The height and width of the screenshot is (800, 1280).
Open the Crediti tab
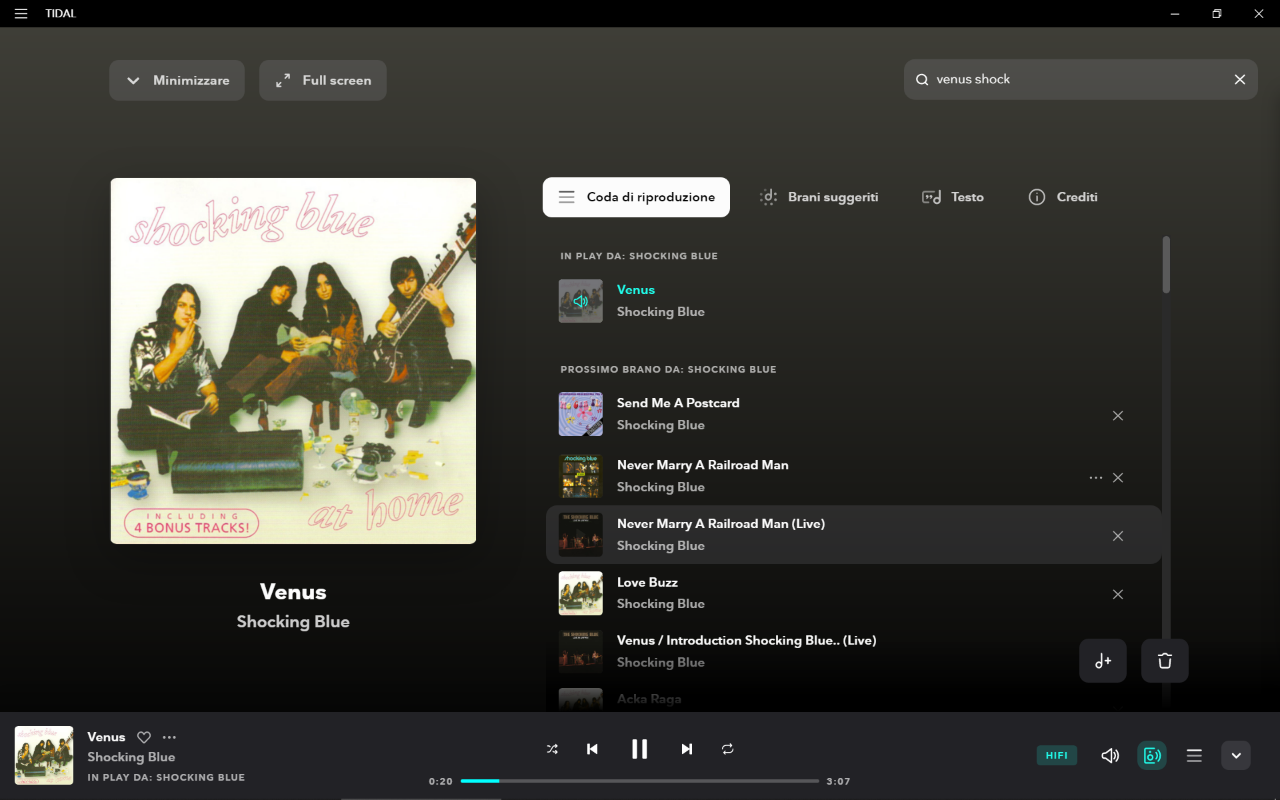[x=1063, y=197]
